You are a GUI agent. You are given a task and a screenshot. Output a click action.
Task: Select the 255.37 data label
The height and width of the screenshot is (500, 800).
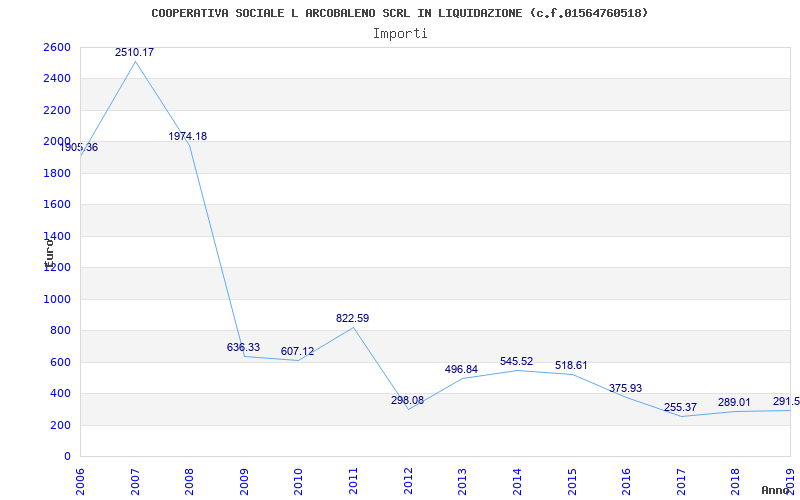coord(681,408)
